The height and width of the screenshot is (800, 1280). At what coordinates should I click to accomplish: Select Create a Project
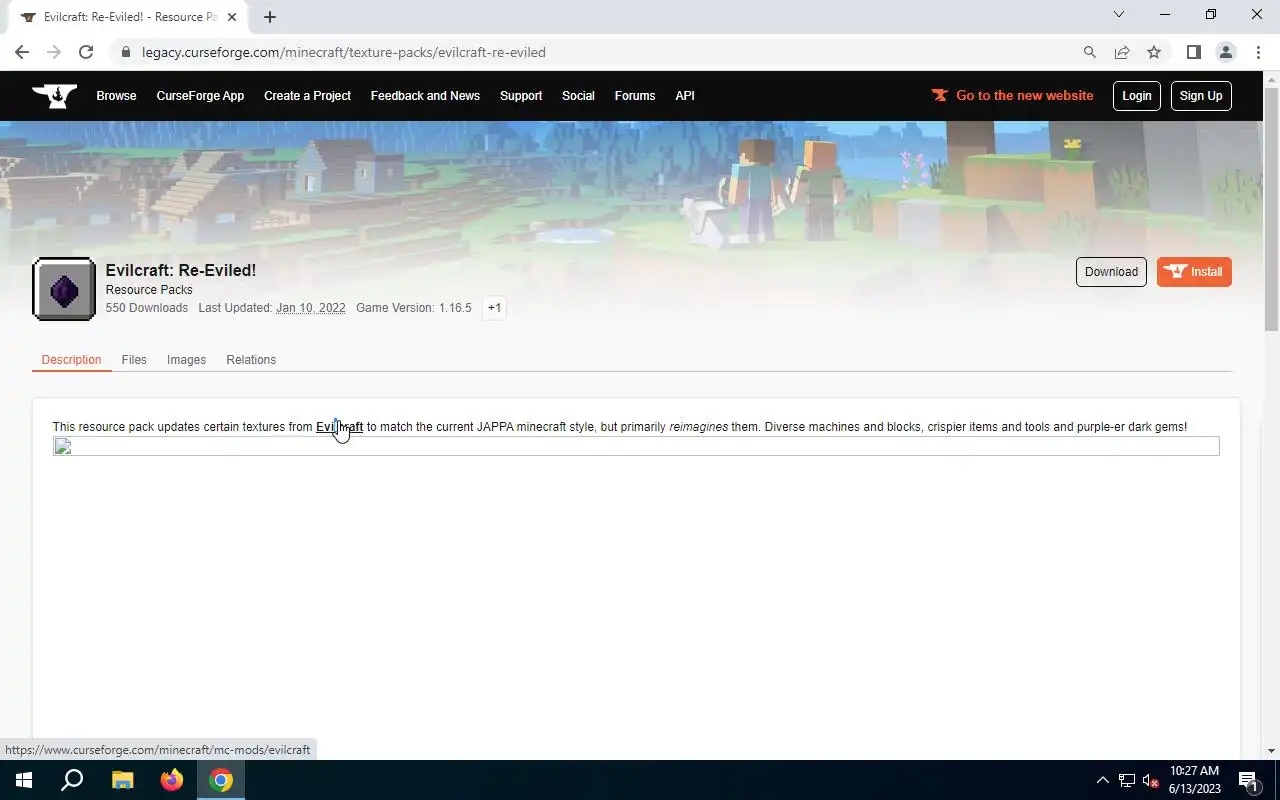pyautogui.click(x=307, y=96)
